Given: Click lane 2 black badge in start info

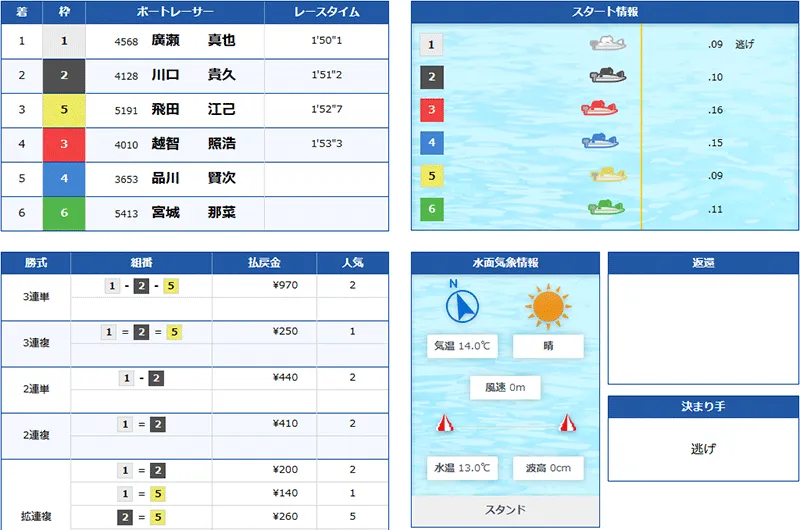Looking at the screenshot, I should pyautogui.click(x=432, y=77).
